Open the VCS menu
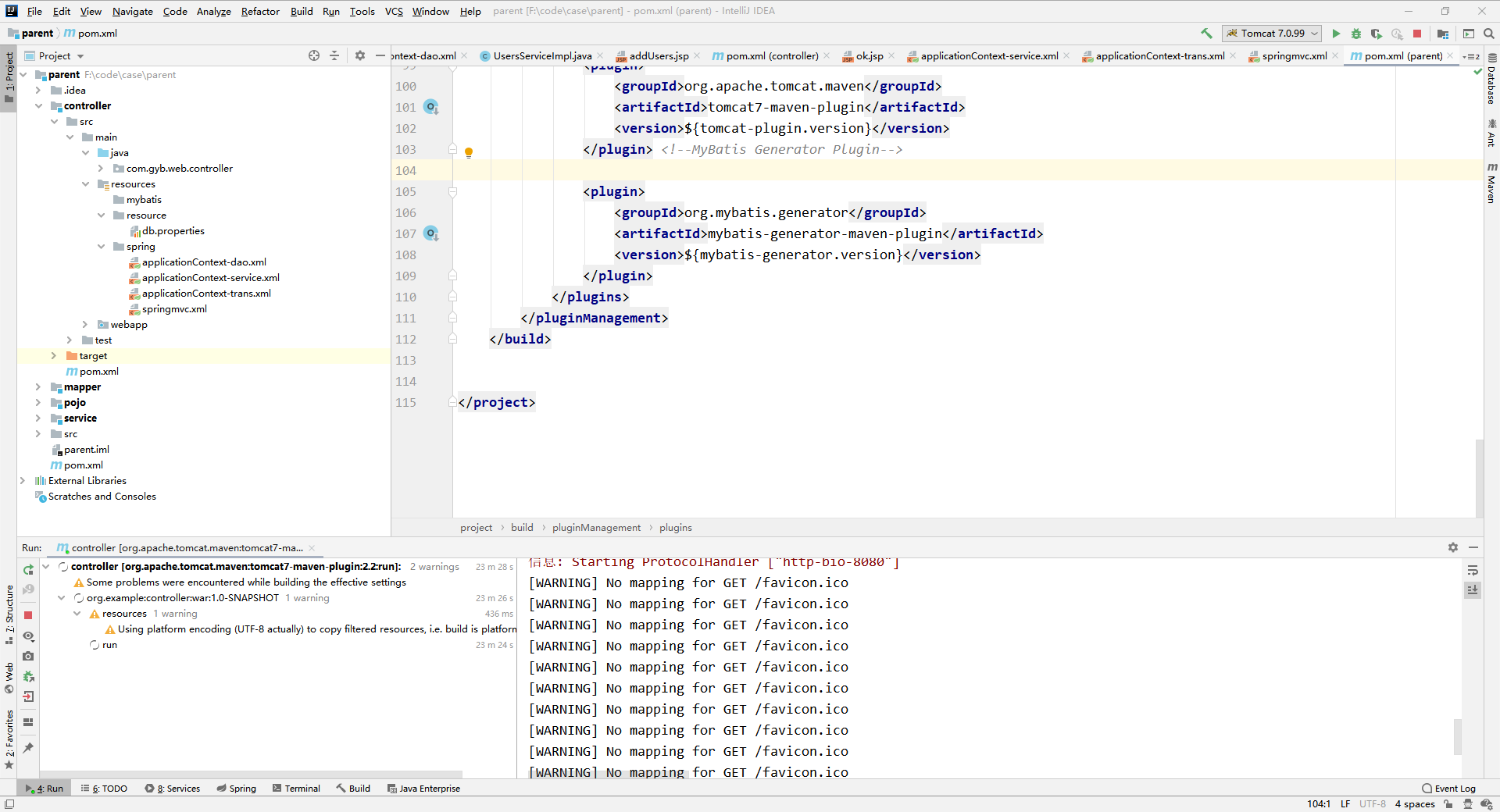The image size is (1500, 812). (x=394, y=11)
